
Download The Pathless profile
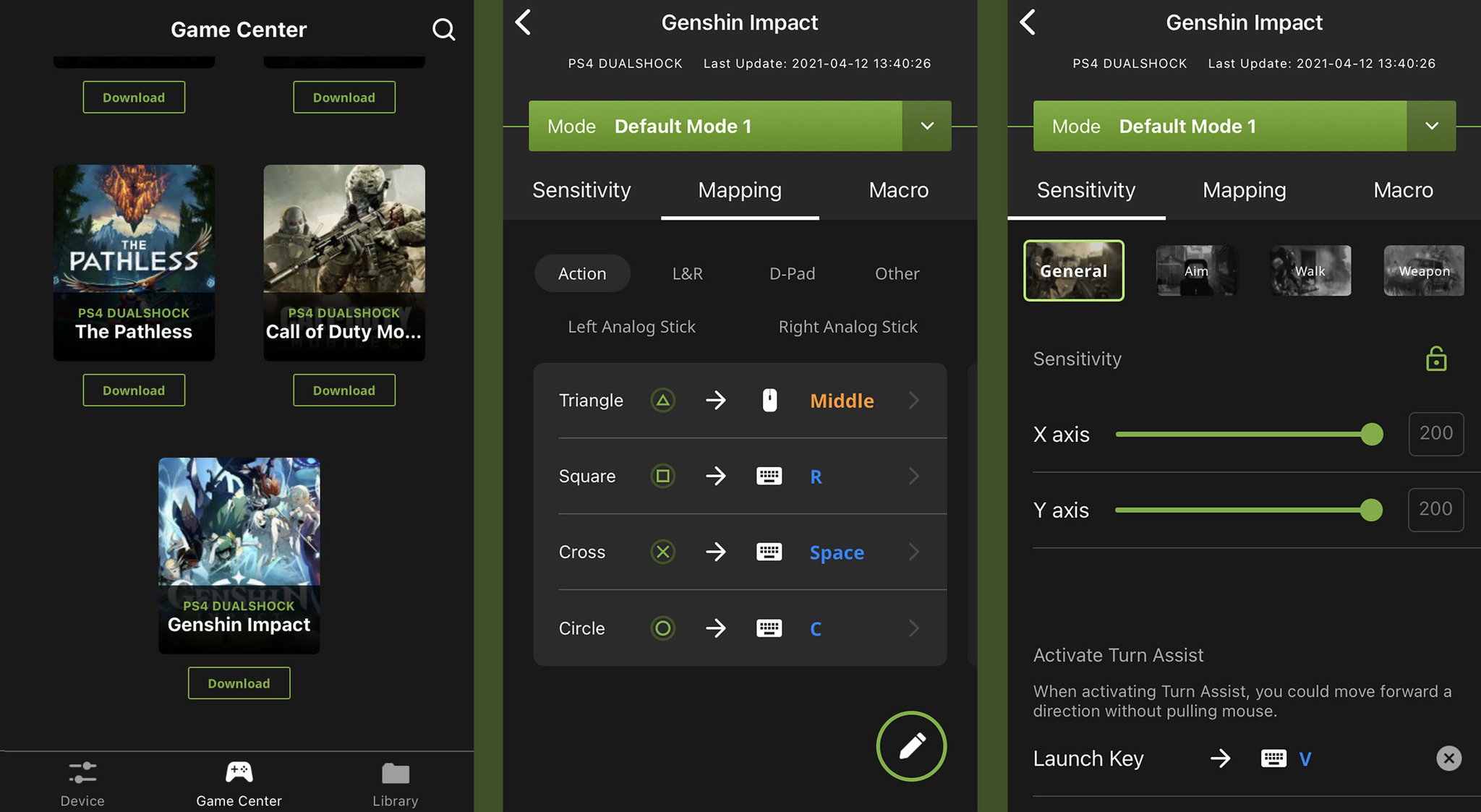click(x=134, y=390)
